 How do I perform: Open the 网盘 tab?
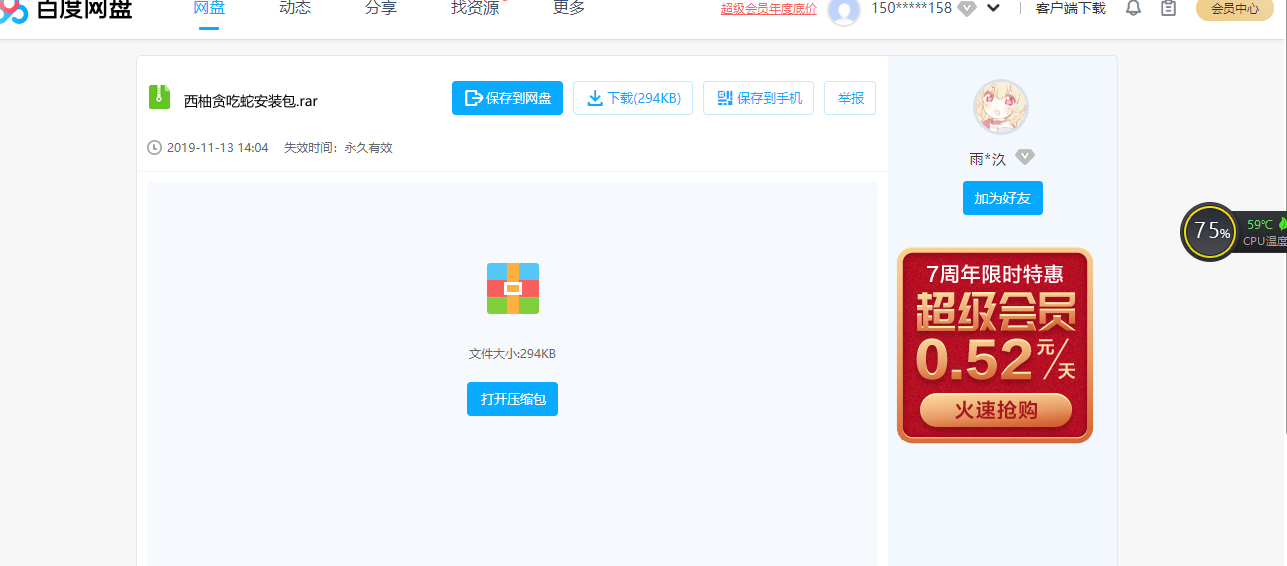tap(209, 8)
